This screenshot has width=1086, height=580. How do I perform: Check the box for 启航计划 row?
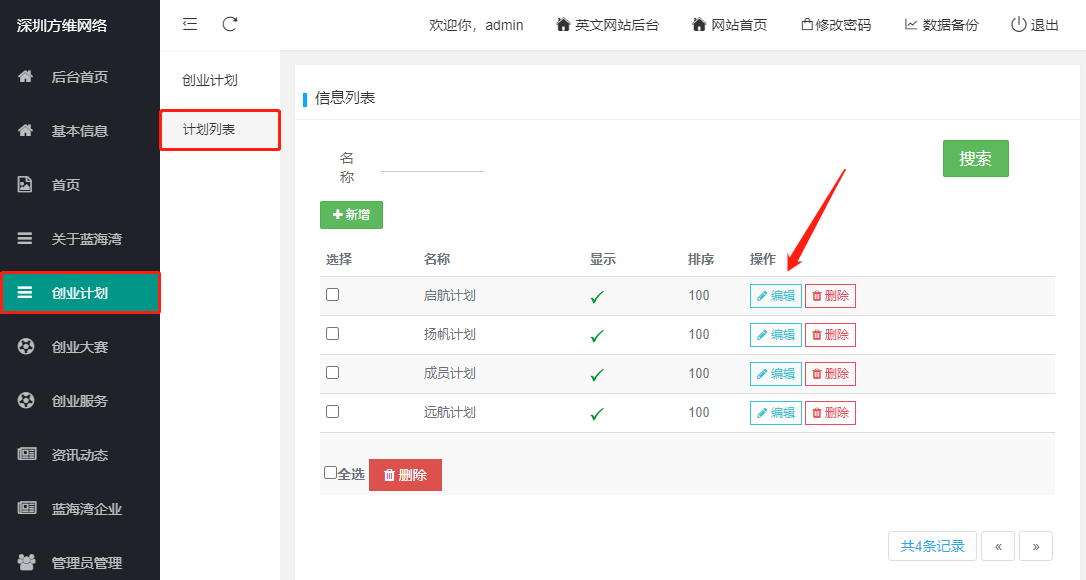point(332,295)
